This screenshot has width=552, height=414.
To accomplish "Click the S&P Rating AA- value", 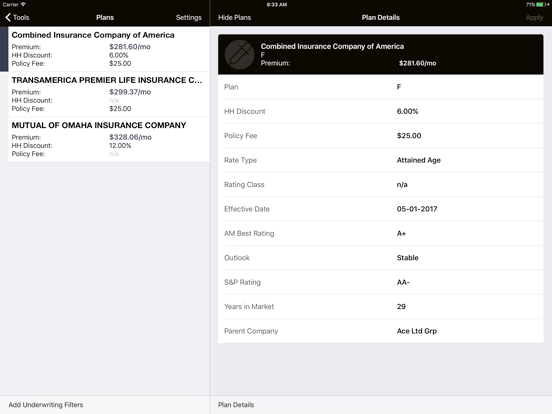I will tap(403, 282).
